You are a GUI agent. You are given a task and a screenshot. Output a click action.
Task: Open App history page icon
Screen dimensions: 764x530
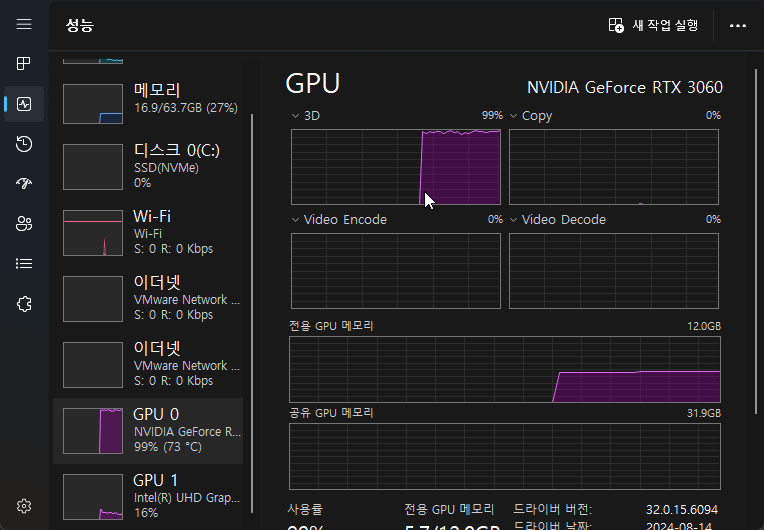click(24, 144)
